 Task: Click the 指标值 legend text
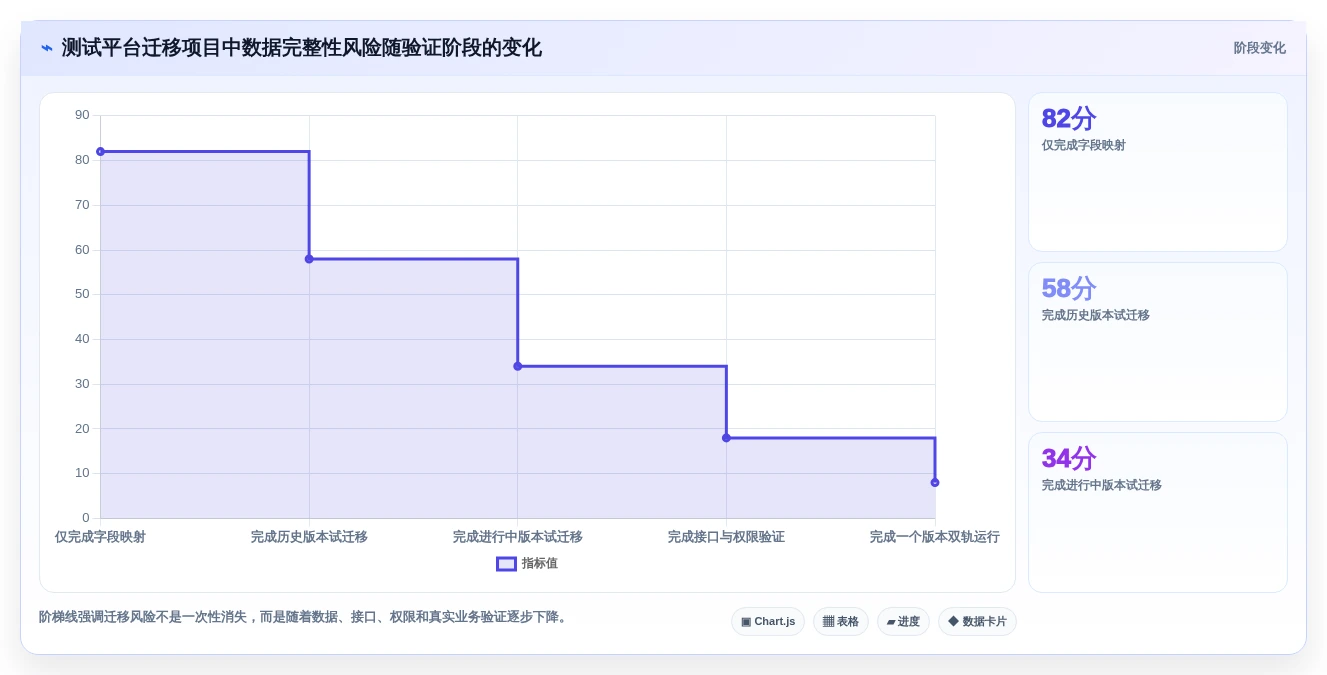(540, 564)
